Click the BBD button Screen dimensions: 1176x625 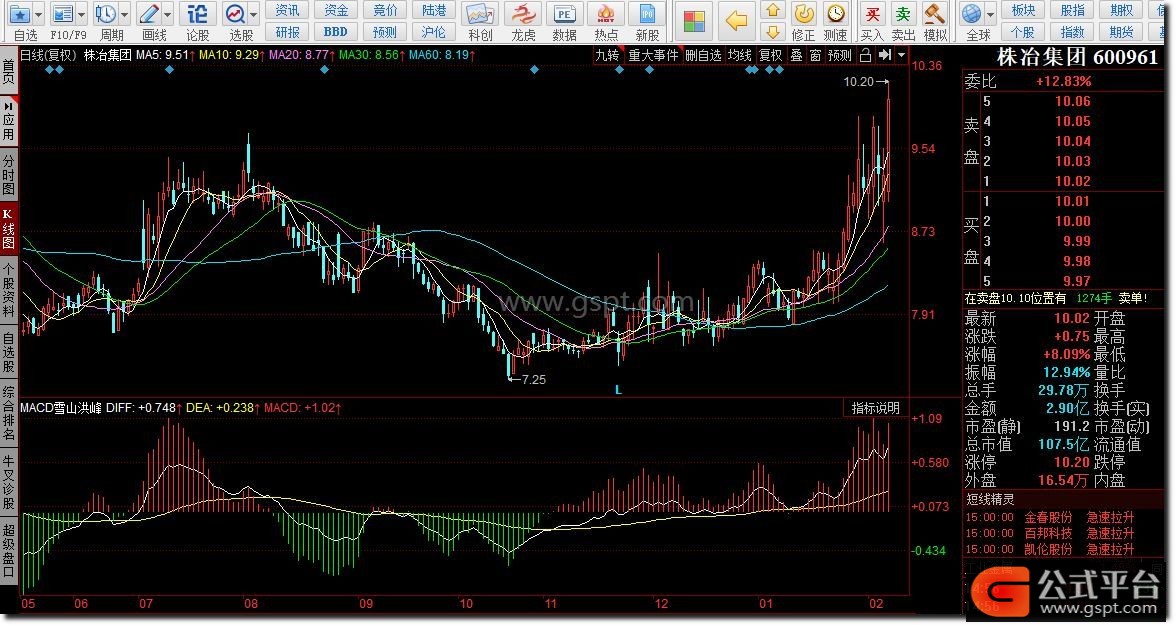tap(335, 32)
